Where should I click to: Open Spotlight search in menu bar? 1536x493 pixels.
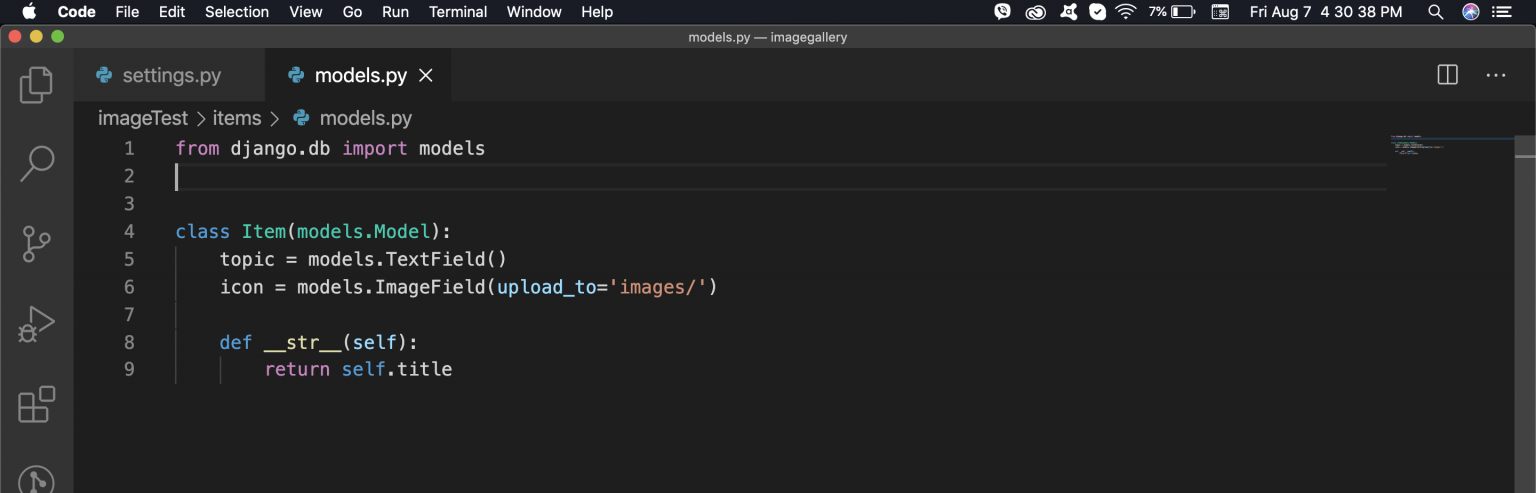[x=1436, y=12]
